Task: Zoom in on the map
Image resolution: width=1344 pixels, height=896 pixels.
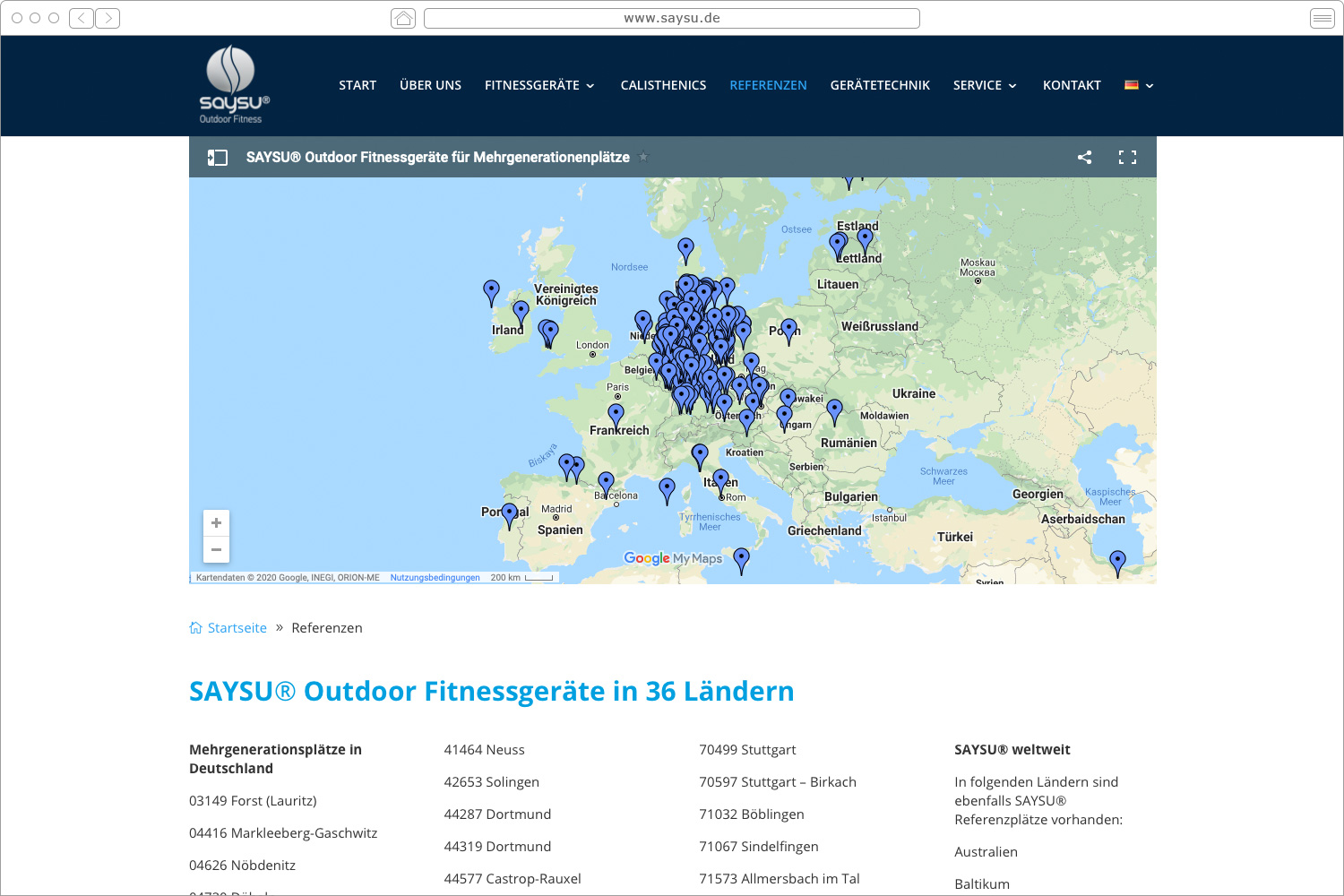Action: [216, 522]
